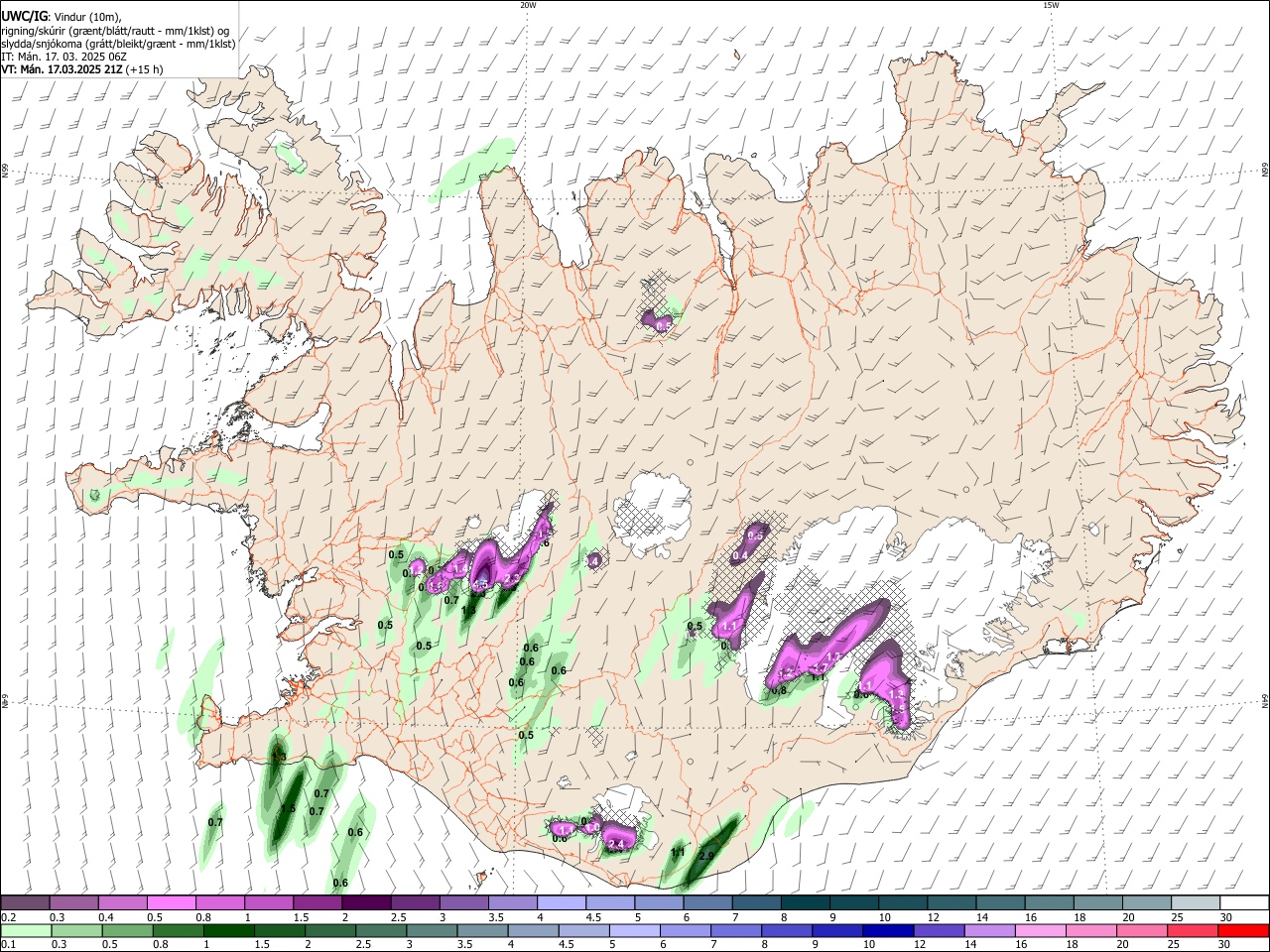Click the '15W' longitude label

click(x=1051, y=5)
